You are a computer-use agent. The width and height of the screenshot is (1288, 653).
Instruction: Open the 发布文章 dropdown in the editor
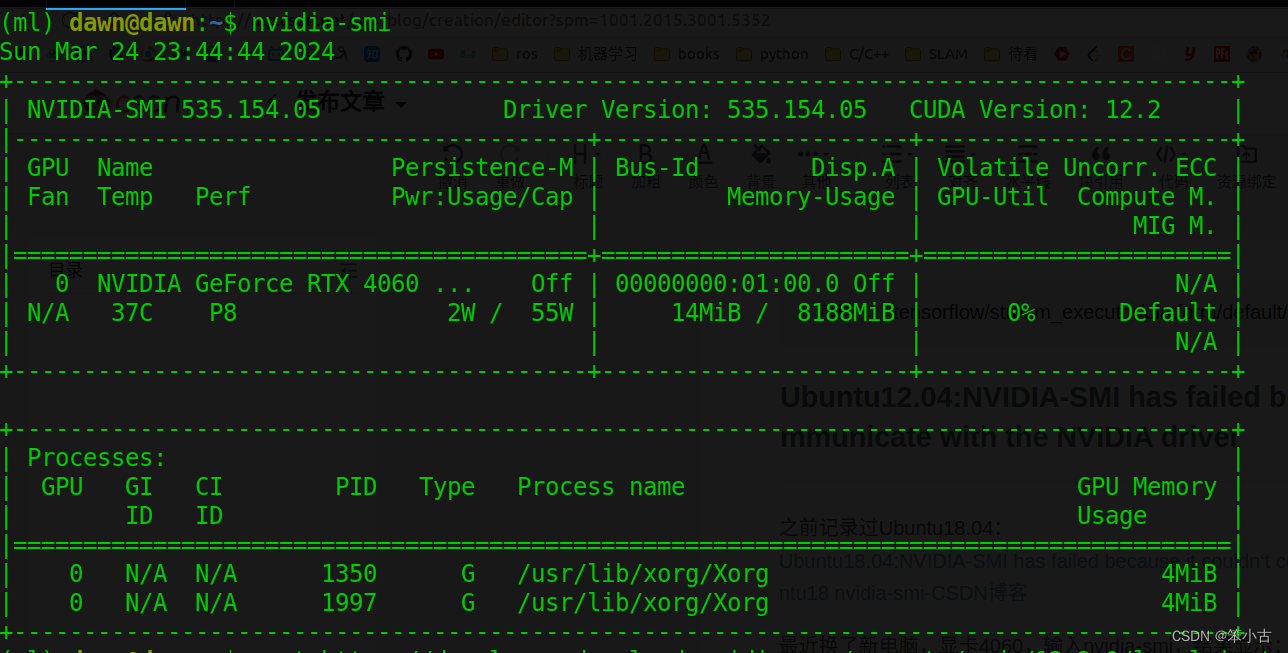(352, 102)
